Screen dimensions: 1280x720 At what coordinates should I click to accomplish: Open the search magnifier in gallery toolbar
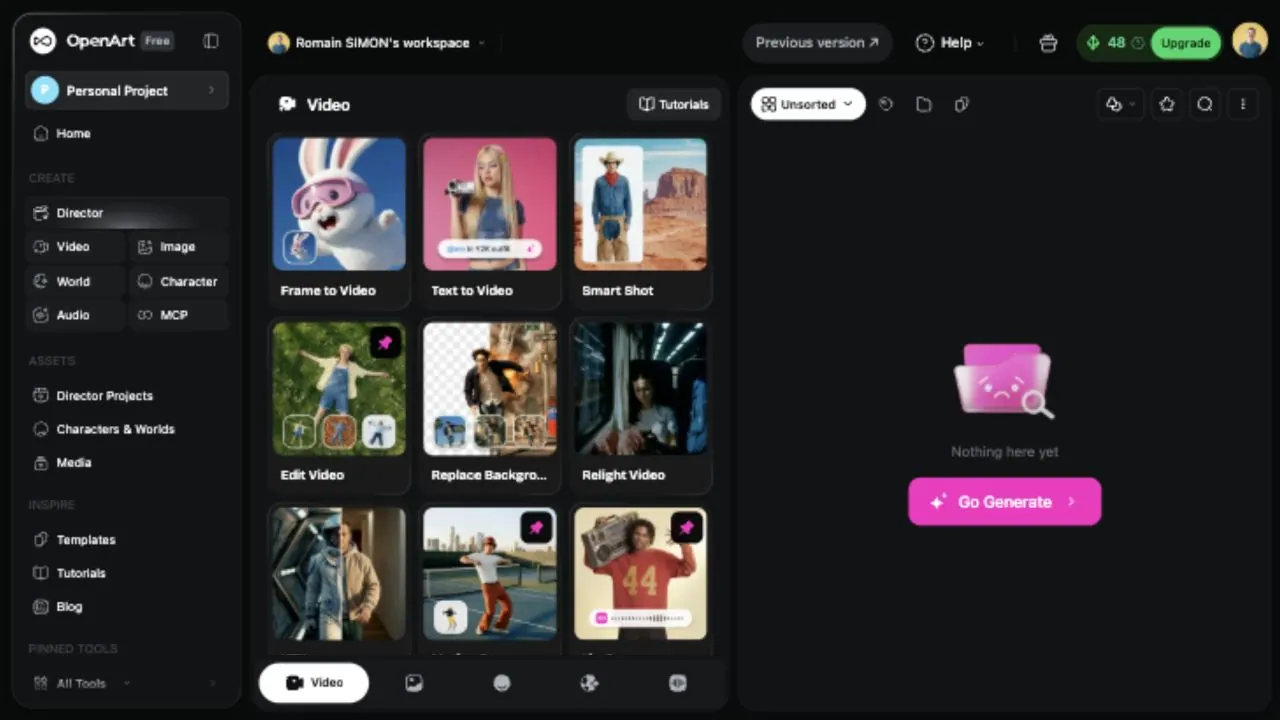coord(1205,104)
